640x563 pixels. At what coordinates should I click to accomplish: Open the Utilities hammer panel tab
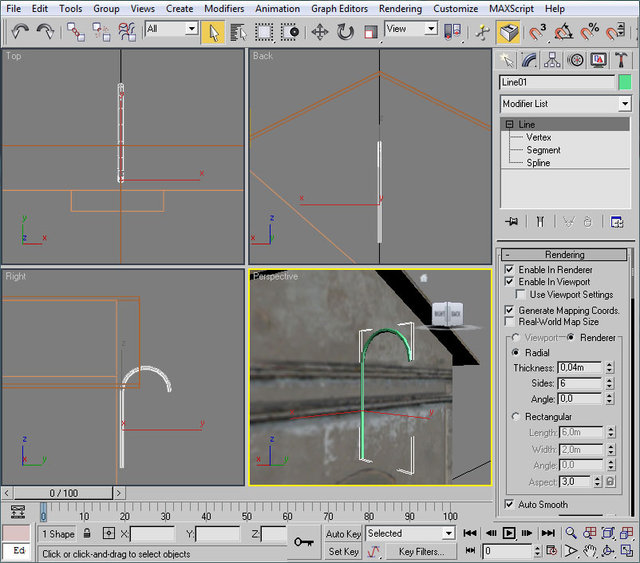(x=622, y=60)
